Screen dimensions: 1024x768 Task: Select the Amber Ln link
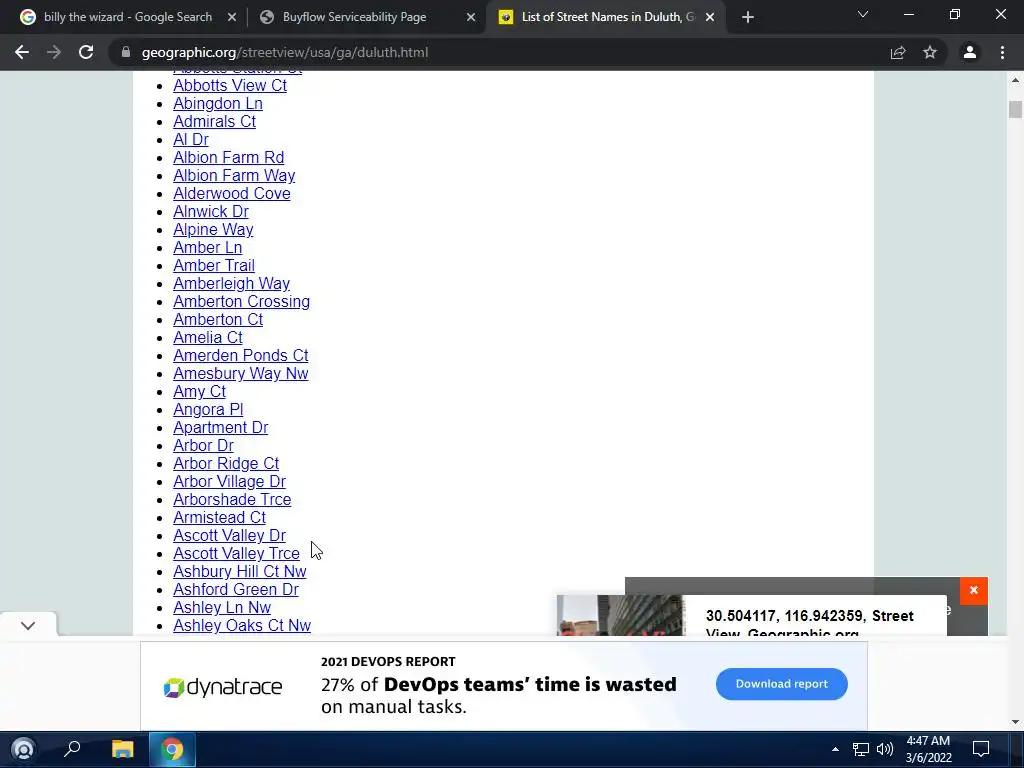coord(208,248)
